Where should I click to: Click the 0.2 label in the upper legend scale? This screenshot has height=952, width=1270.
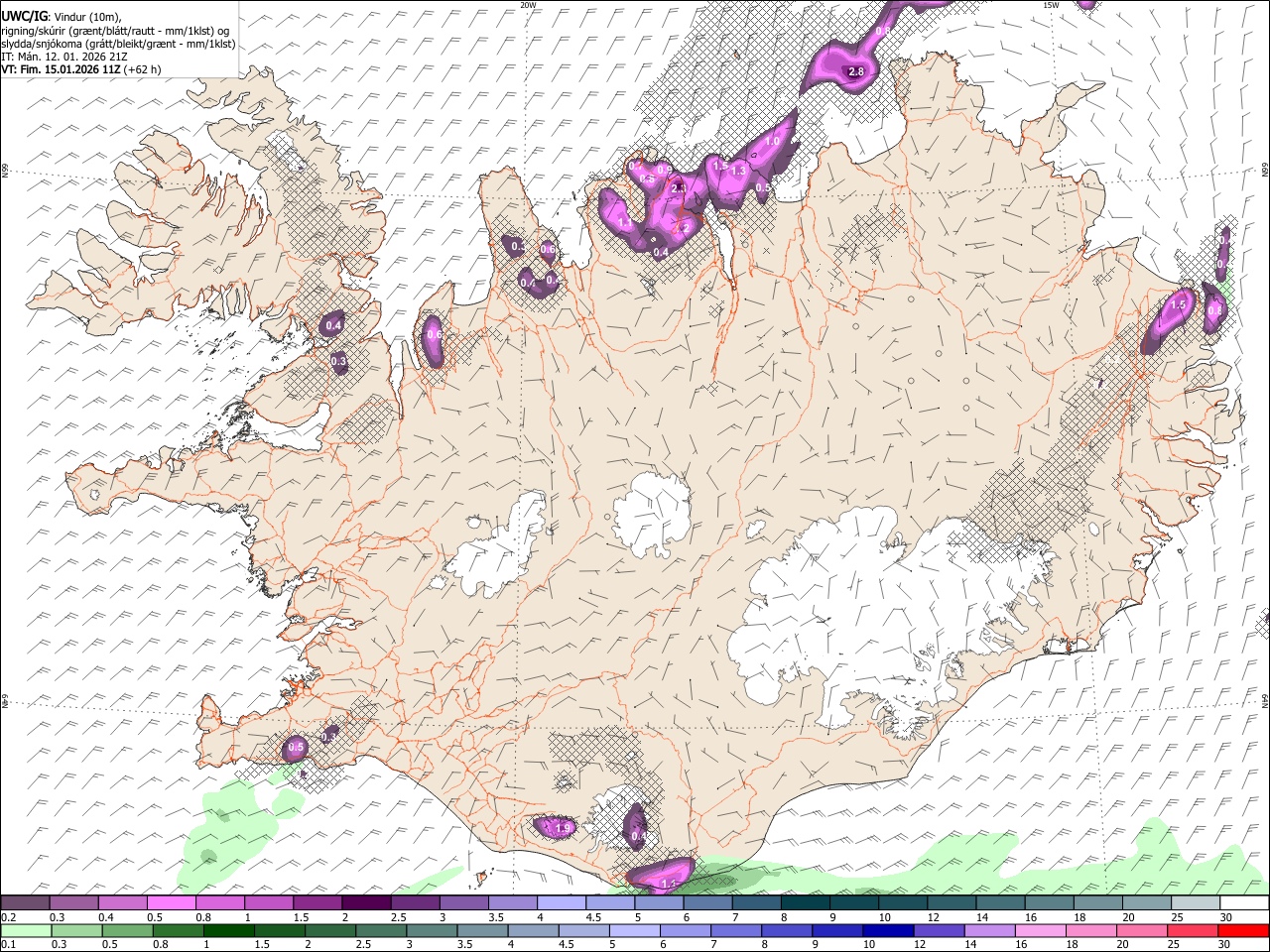pyautogui.click(x=7, y=917)
